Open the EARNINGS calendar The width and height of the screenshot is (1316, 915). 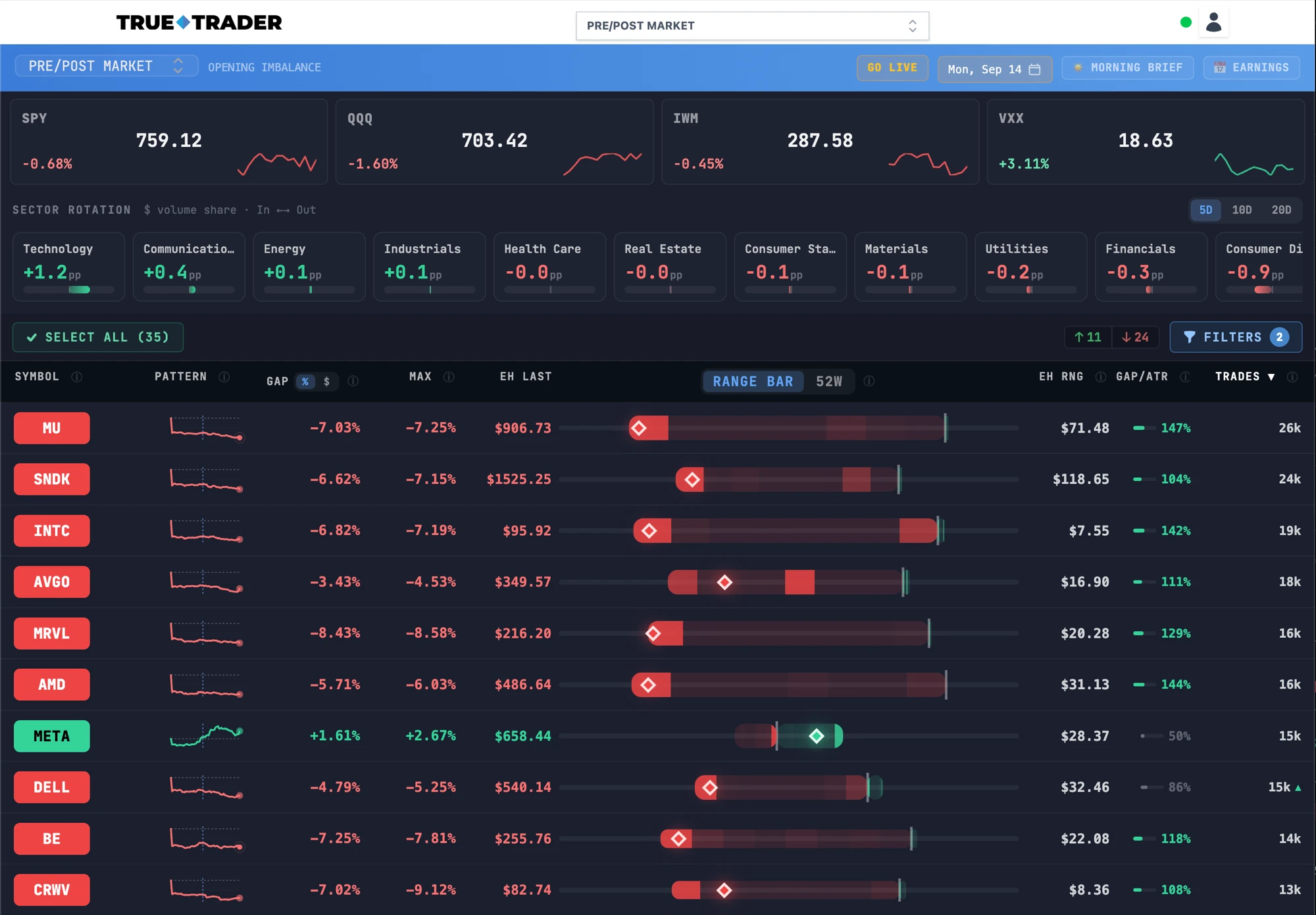[x=1252, y=68]
